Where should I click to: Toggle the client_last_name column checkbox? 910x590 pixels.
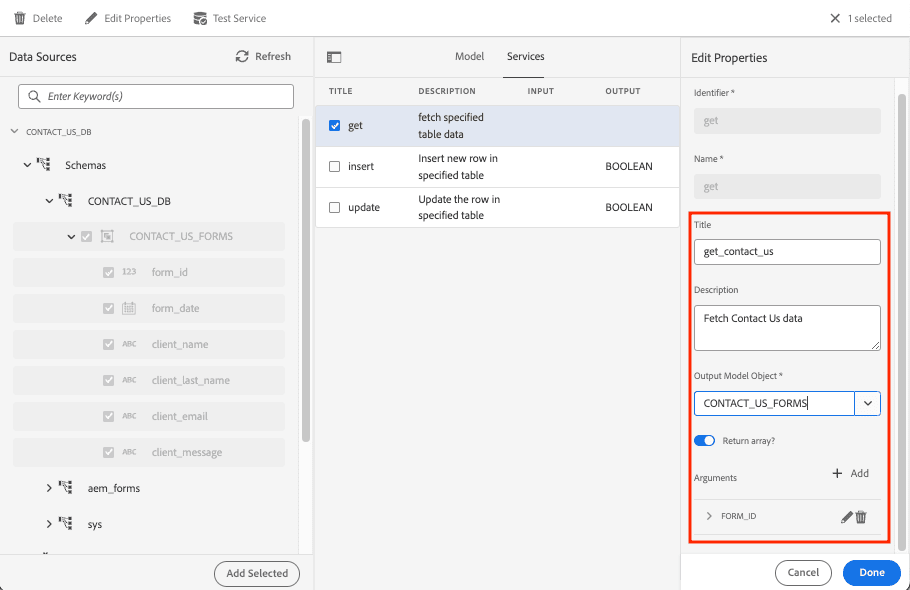point(109,380)
